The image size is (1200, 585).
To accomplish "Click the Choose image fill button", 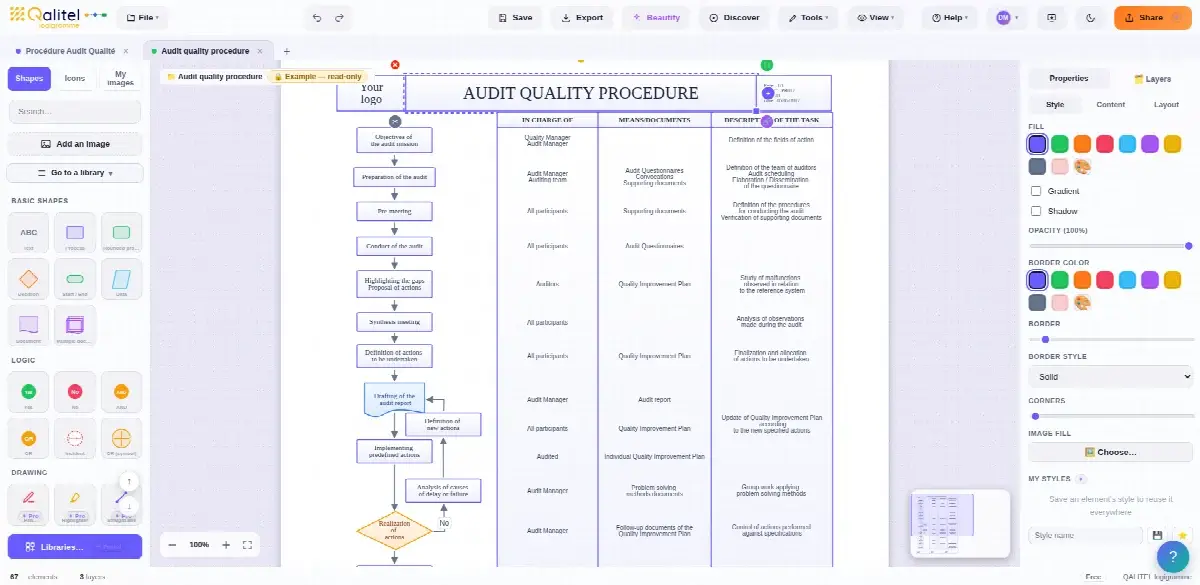I will tap(1111, 452).
